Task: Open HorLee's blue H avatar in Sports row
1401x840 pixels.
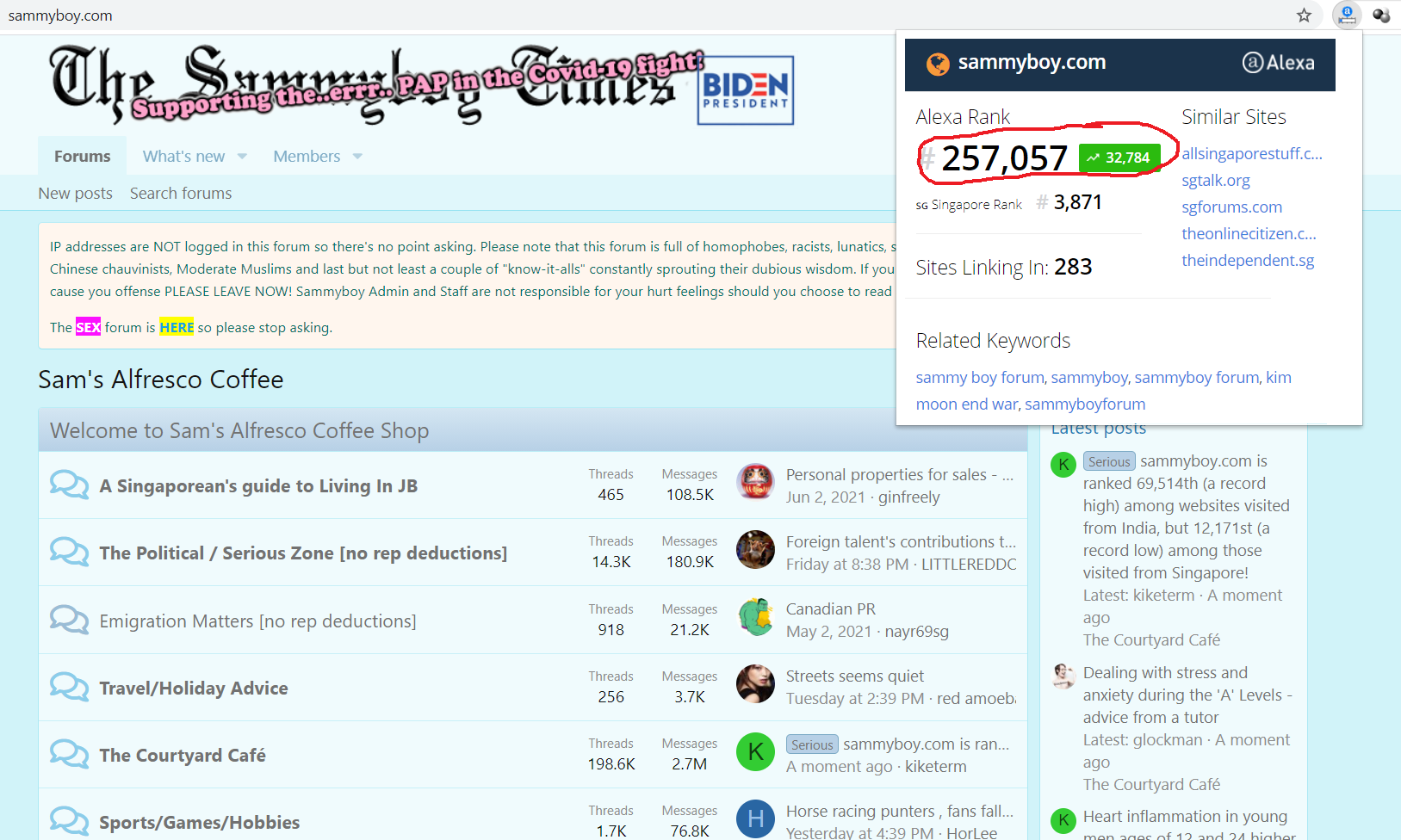Action: pos(755,818)
